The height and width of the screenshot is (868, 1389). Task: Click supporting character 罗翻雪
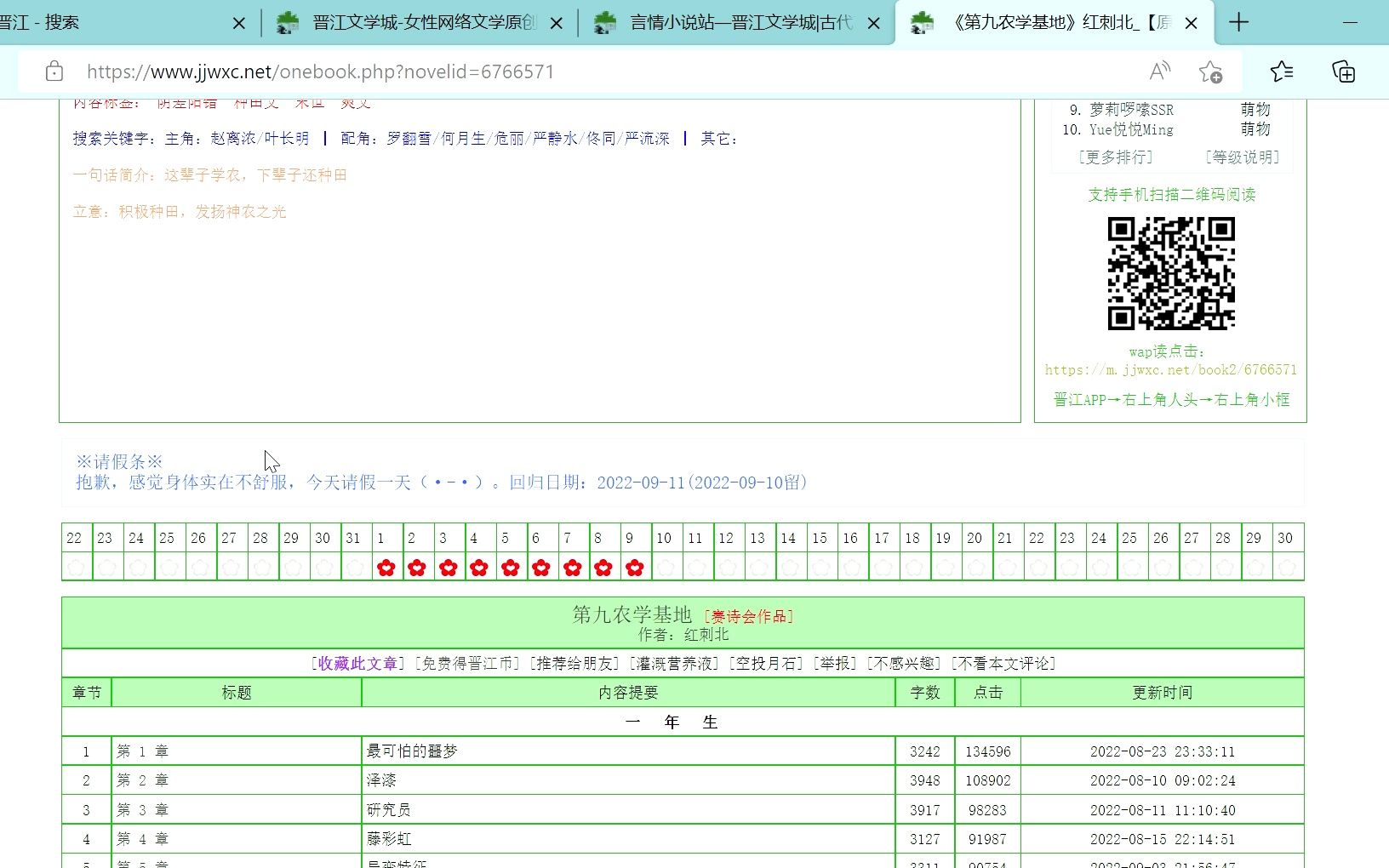409,139
